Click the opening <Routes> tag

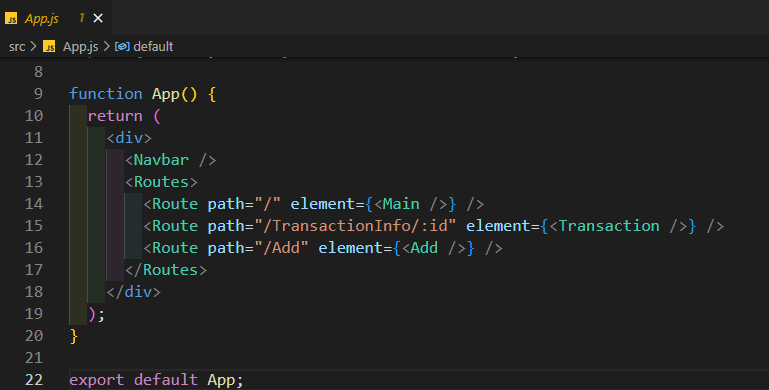[x=161, y=182]
